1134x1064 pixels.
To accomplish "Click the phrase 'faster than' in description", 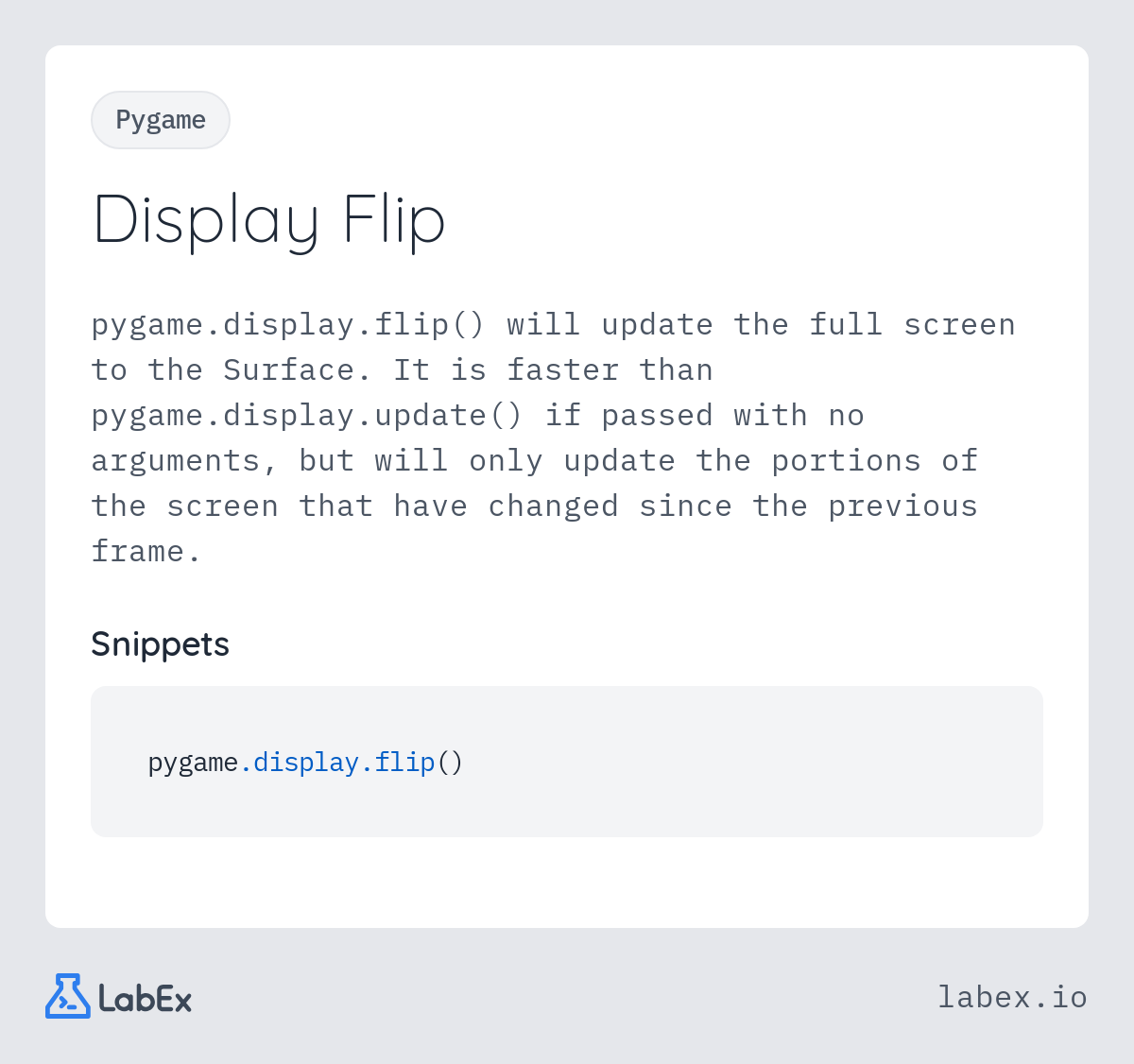I will tap(610, 369).
